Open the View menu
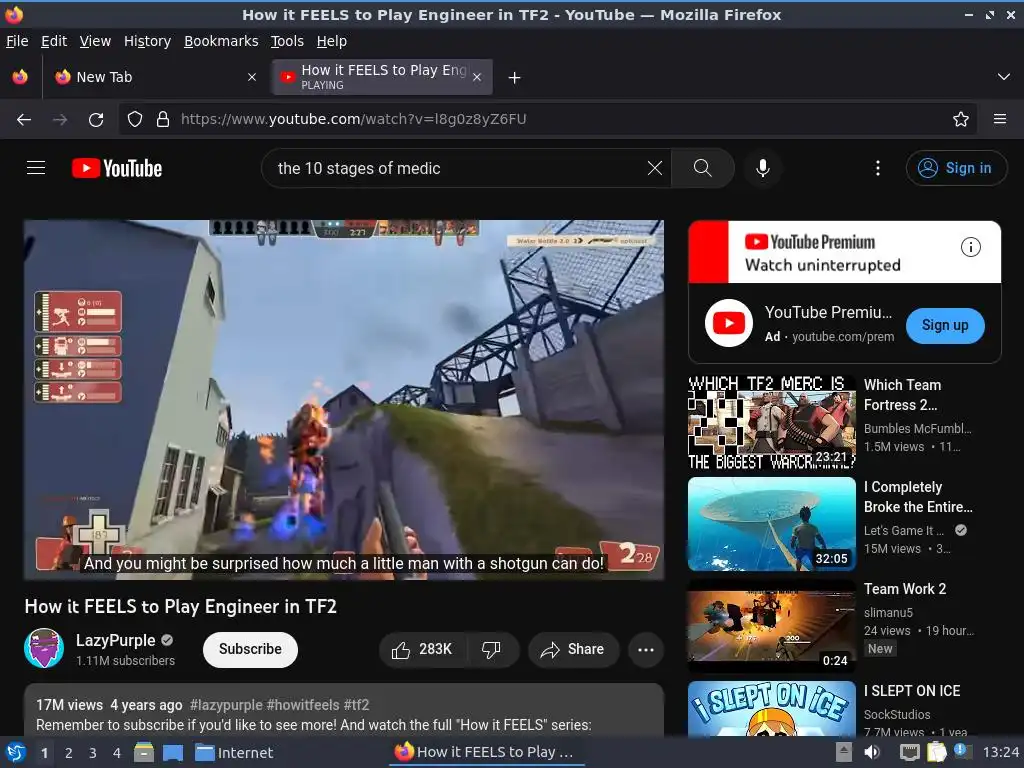 tap(95, 41)
